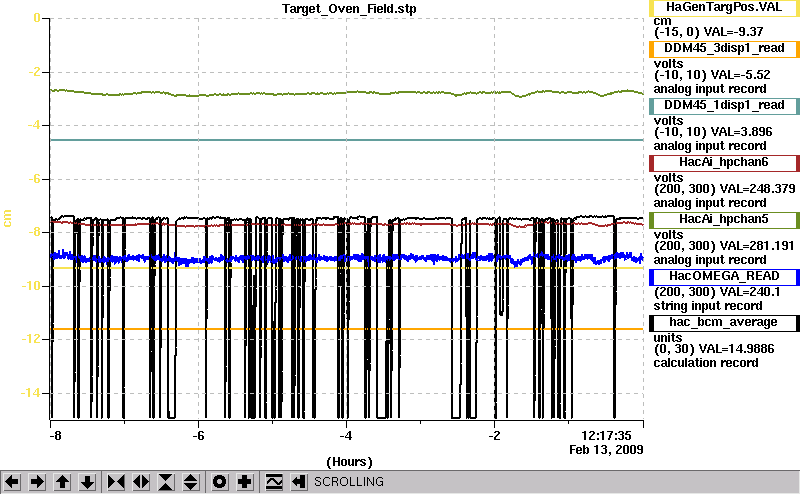Select the DDM45_1disp1_read curve legend
800x494 pixels.
coord(724,106)
